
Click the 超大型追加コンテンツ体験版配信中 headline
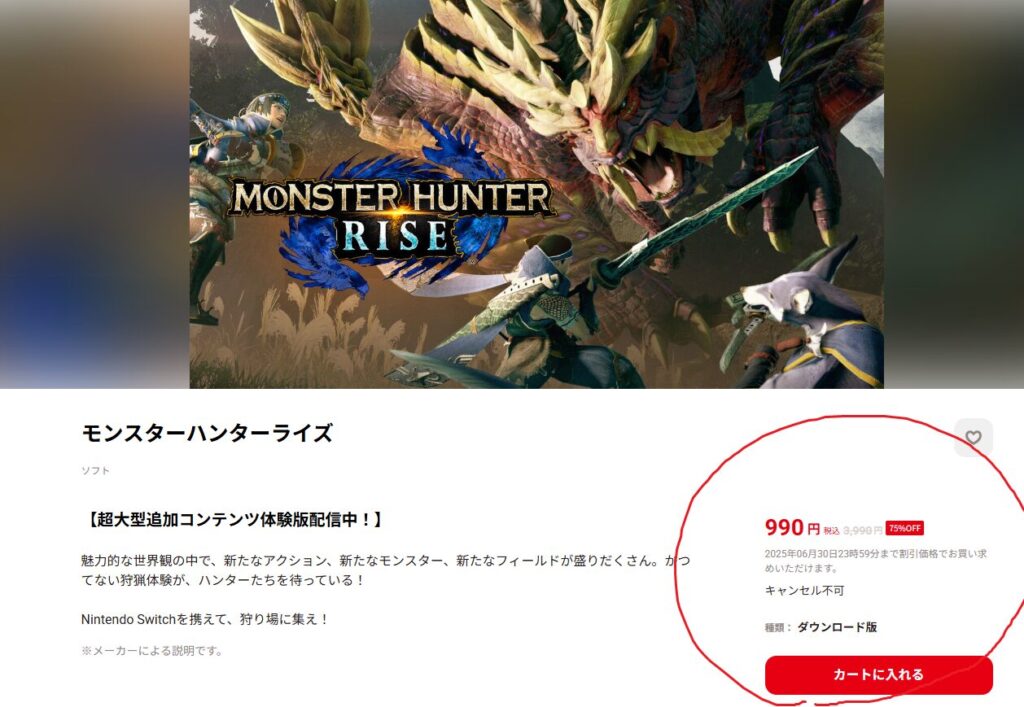(x=234, y=520)
